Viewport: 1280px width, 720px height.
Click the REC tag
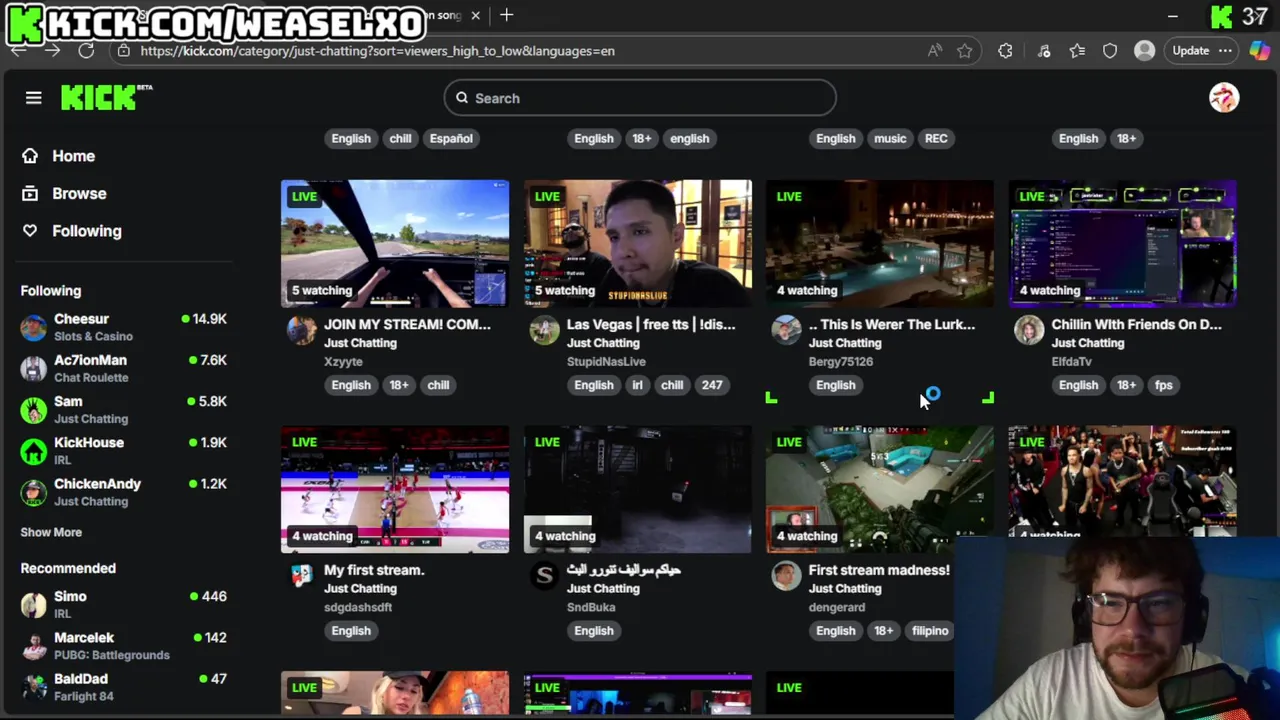point(936,138)
